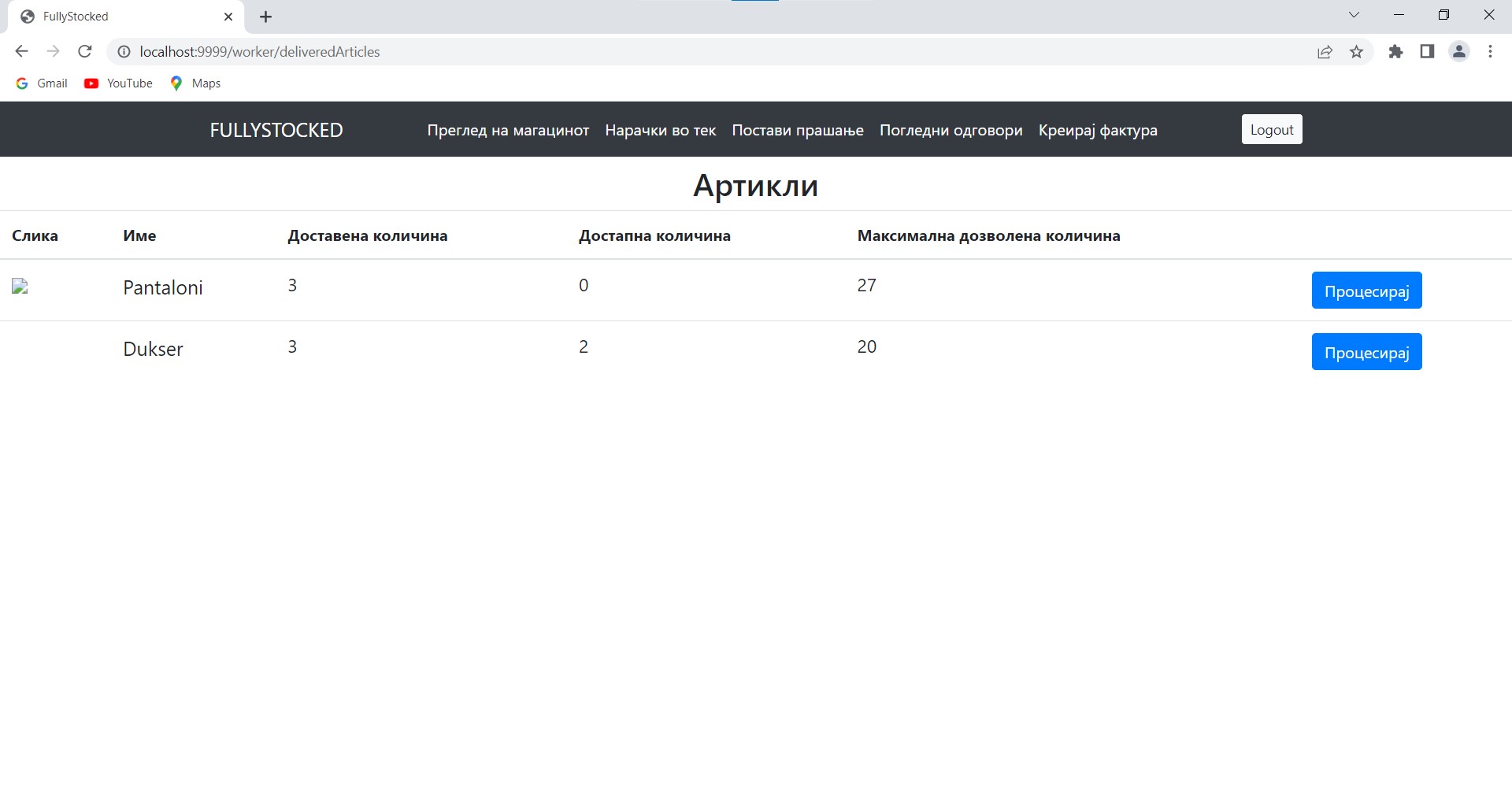Image resolution: width=1512 pixels, height=811 pixels.
Task: Open the browser extensions puzzle icon
Action: (x=1395, y=52)
